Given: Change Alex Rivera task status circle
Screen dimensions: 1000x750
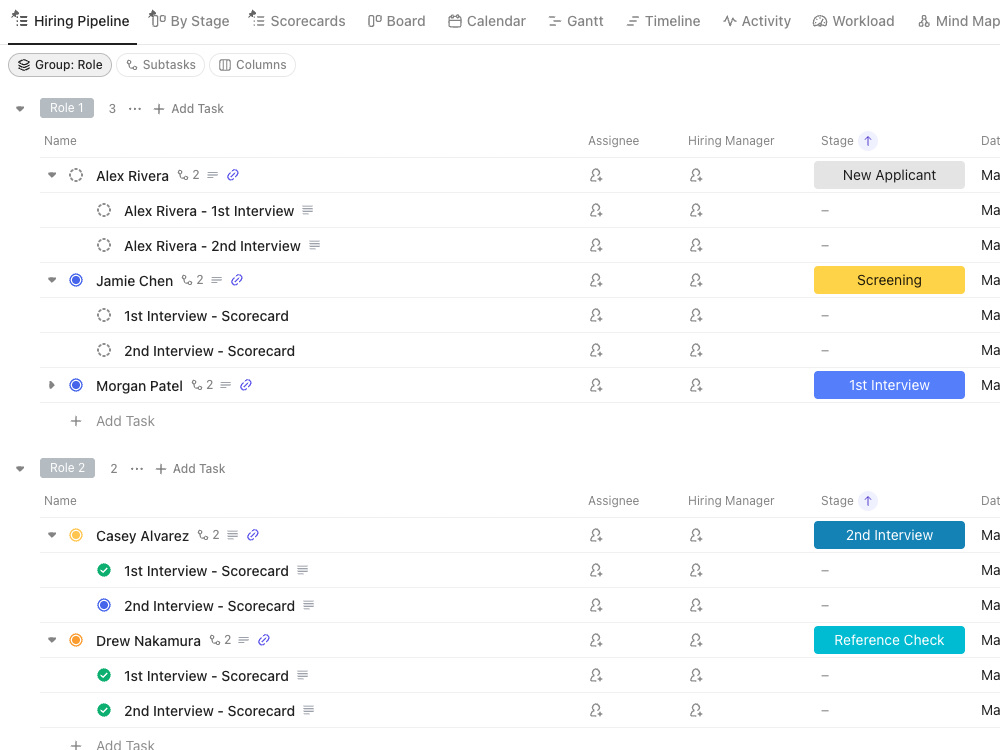Looking at the screenshot, I should click(x=76, y=175).
